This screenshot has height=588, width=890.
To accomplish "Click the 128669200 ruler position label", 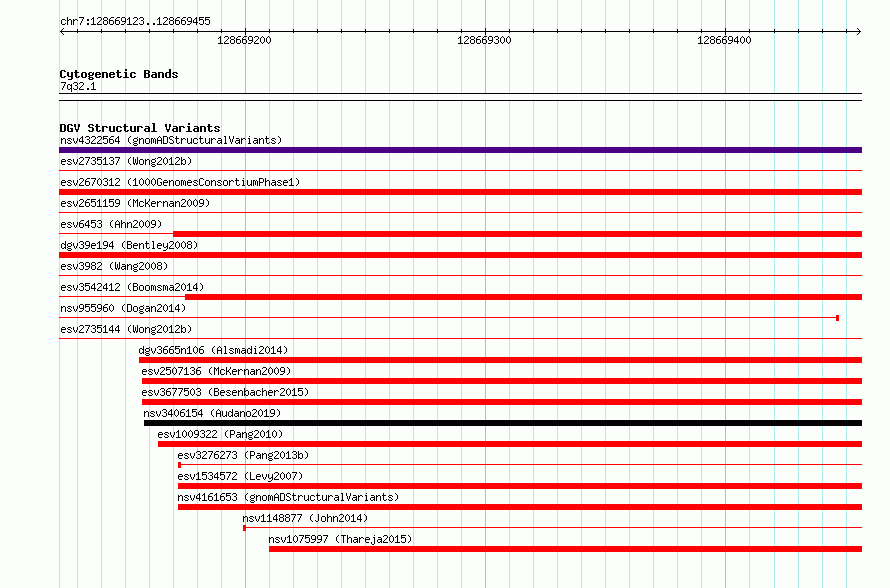I will 244,40.
